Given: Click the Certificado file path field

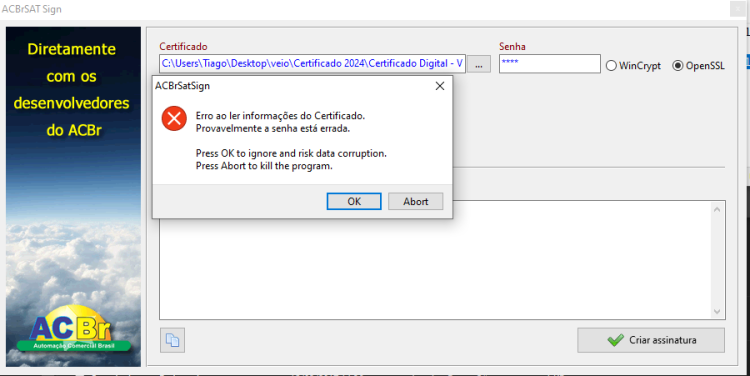Looking at the screenshot, I should click(312, 64).
